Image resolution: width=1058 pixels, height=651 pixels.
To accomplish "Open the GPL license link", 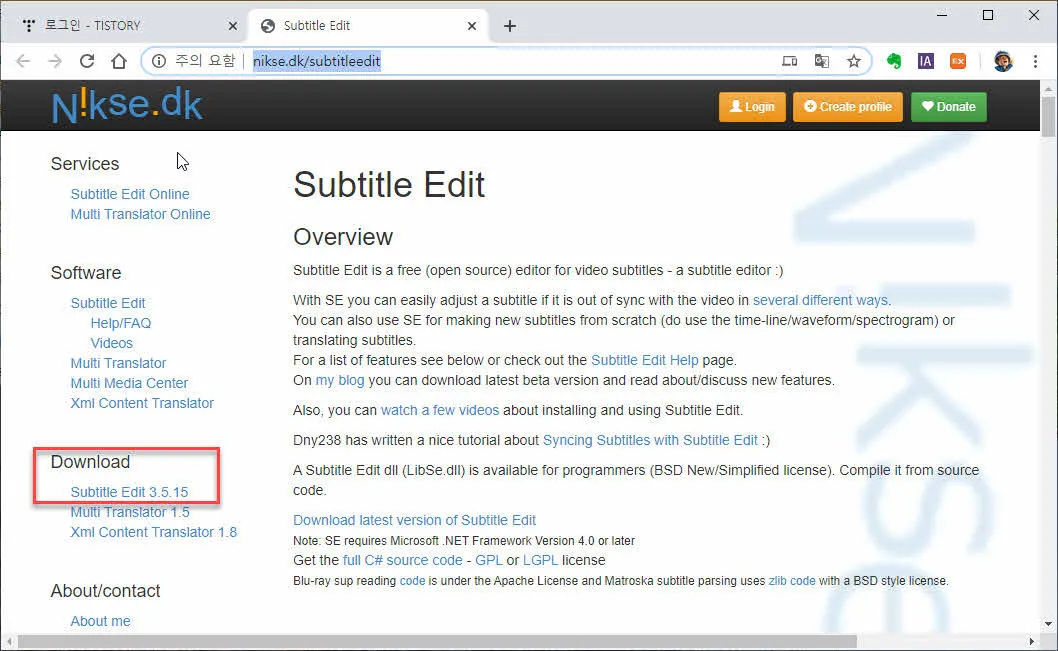I will (489, 561).
